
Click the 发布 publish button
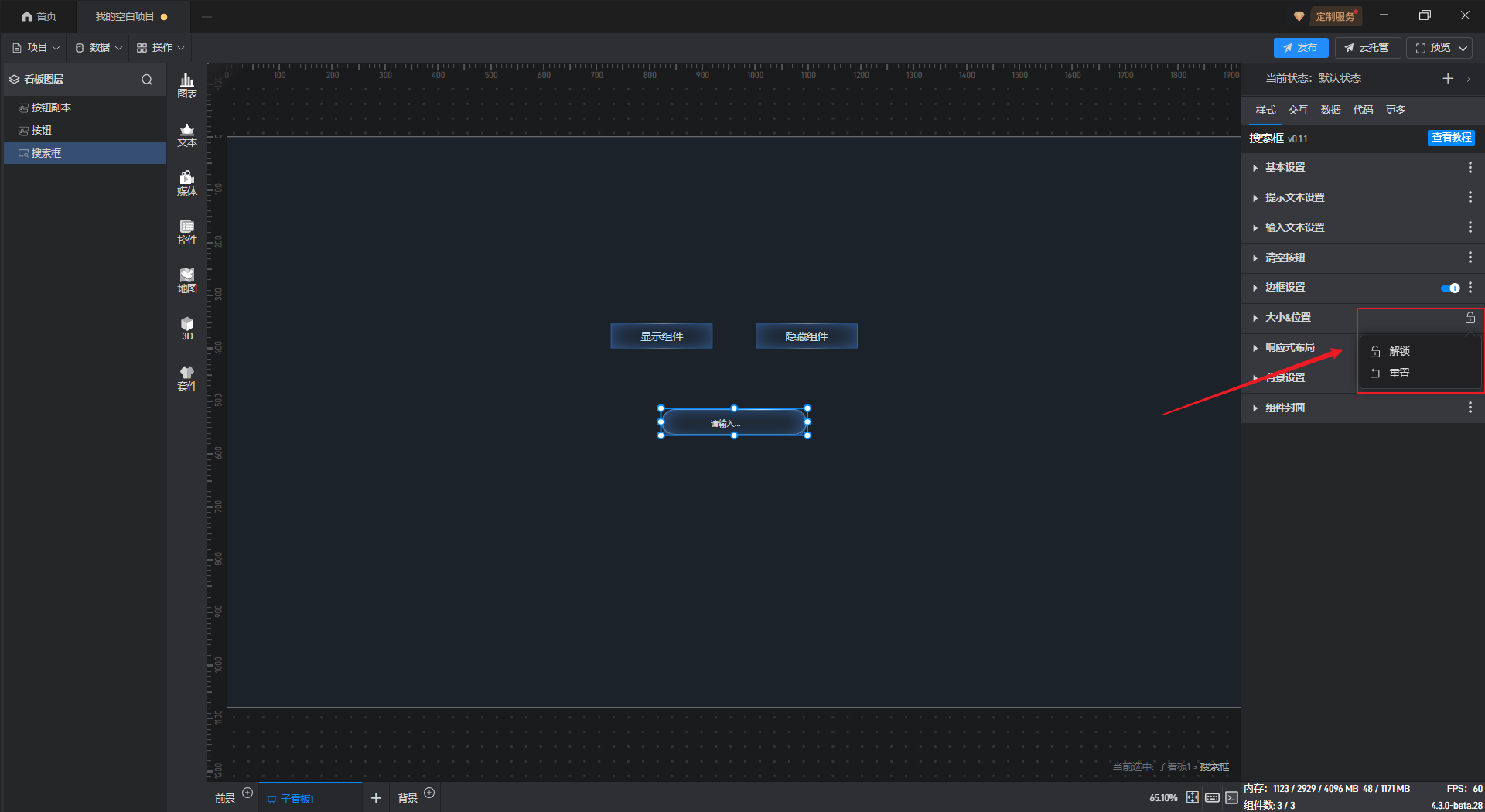[x=1300, y=48]
